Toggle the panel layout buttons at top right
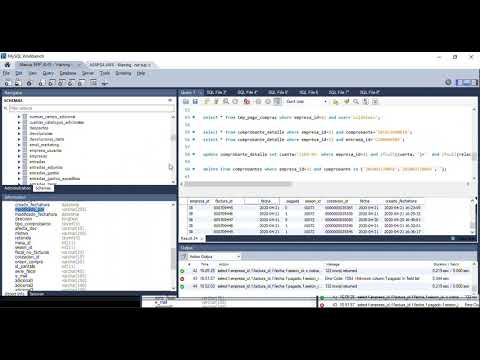Screen dimensions: 480x360 [x=467, y=82]
